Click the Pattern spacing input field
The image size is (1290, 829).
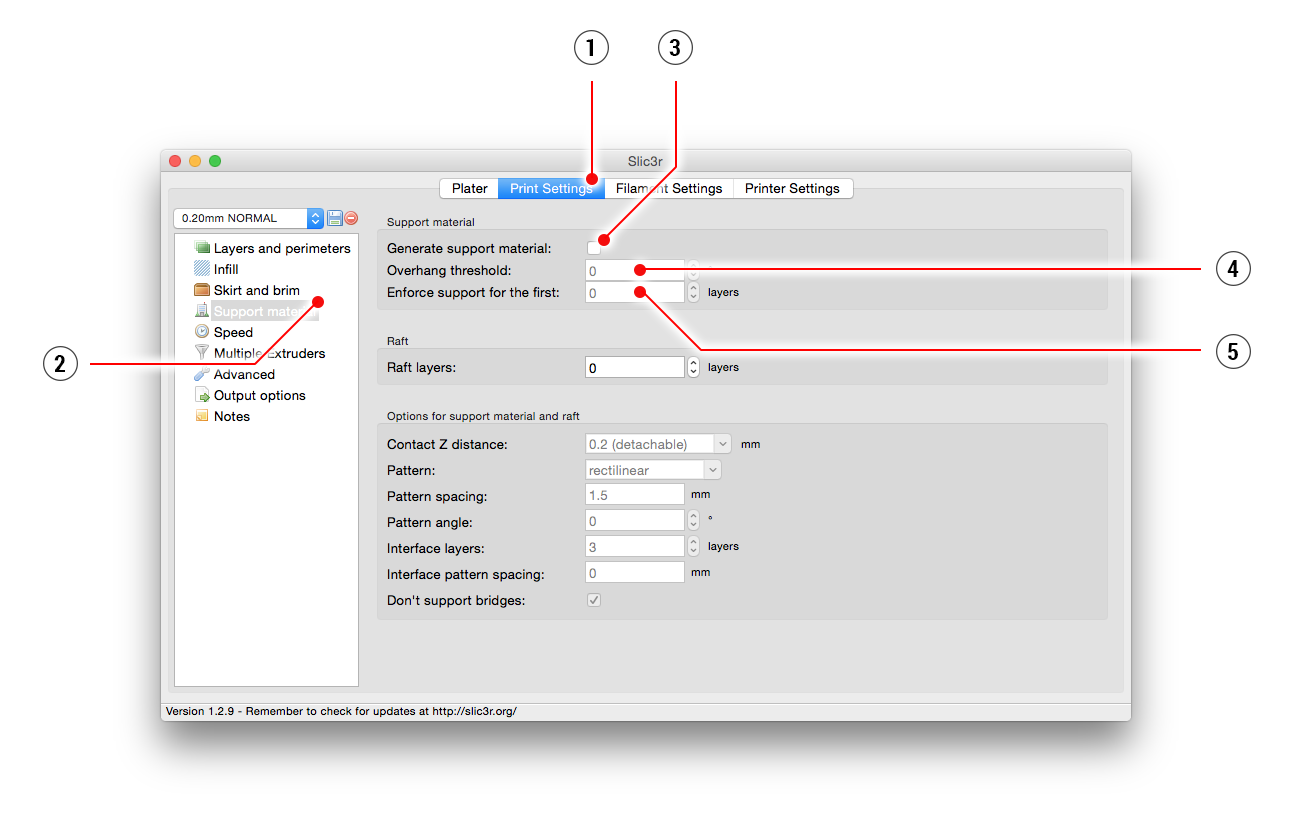pos(634,496)
